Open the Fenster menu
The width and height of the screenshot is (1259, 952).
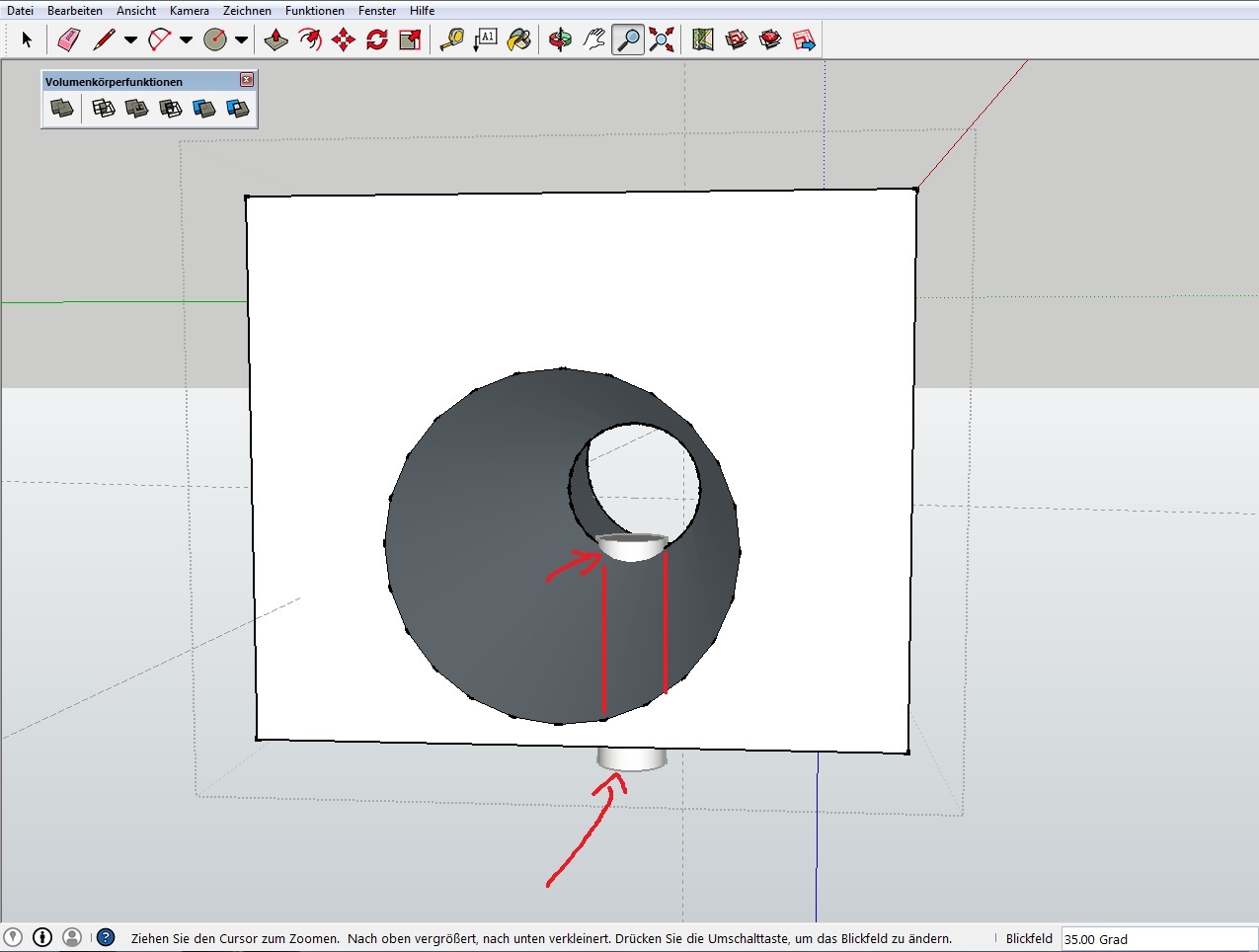click(377, 11)
